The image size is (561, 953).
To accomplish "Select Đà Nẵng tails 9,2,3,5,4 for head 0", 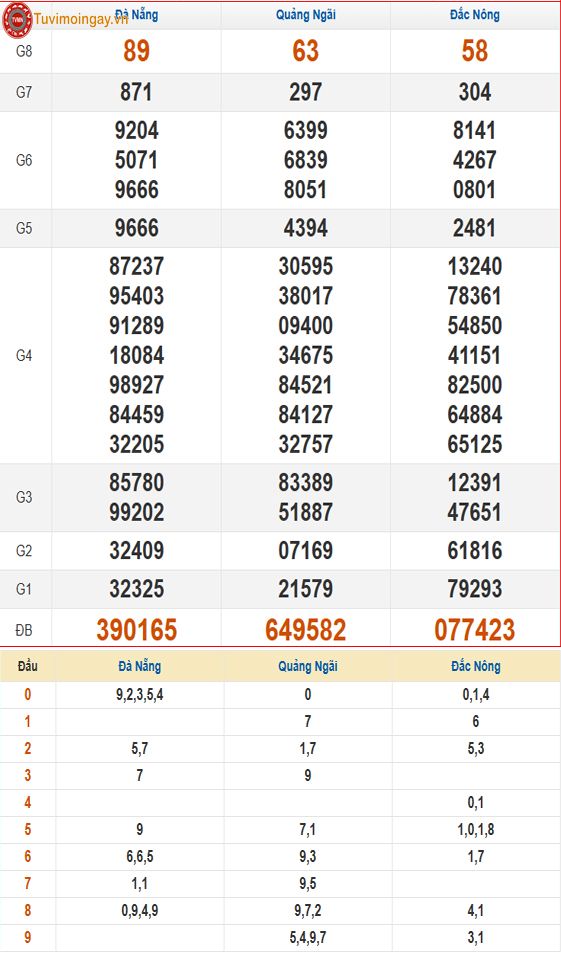I will point(140,695).
